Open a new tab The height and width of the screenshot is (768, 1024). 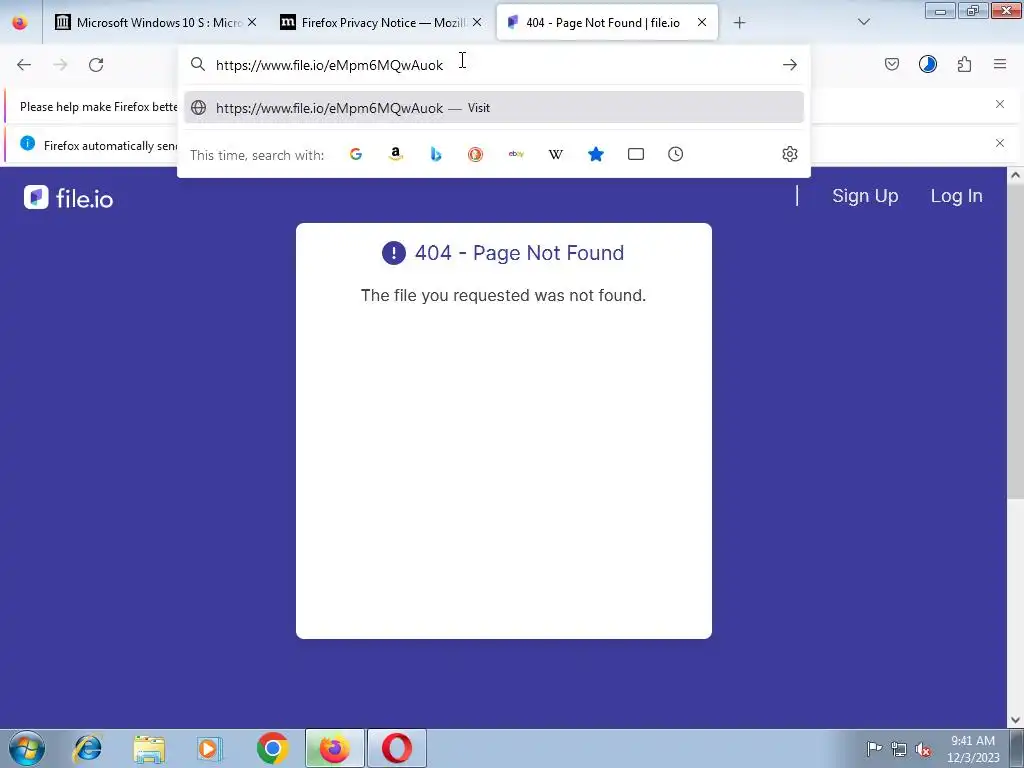tap(739, 23)
